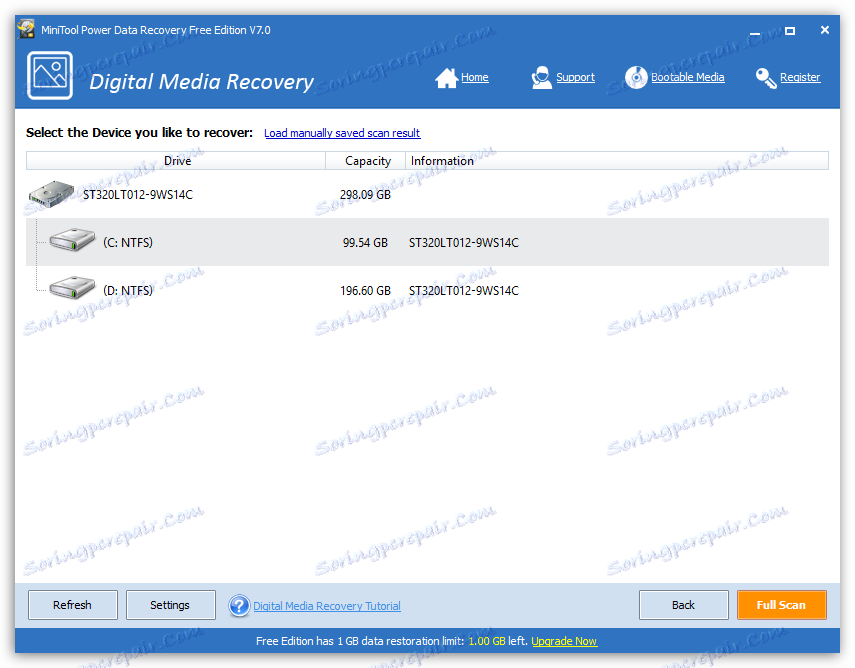Open the Settings button
The height and width of the screenshot is (668, 855).
[171, 605]
